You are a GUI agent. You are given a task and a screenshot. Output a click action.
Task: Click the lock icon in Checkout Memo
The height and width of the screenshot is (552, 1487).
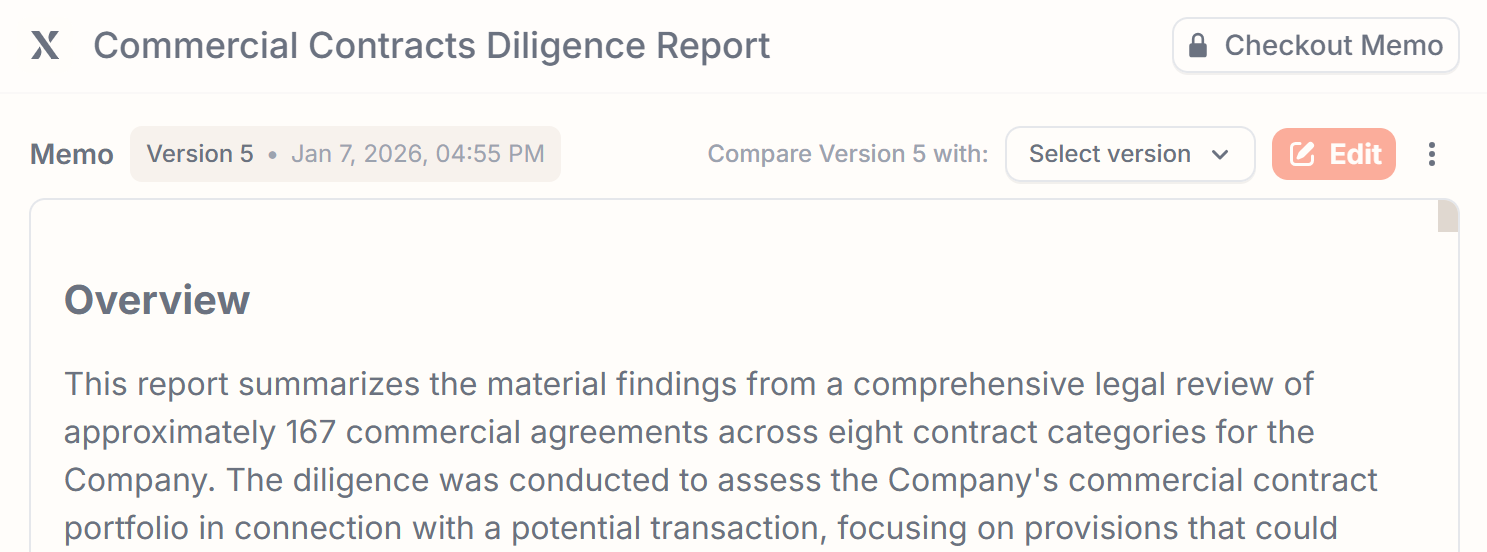[1197, 46]
